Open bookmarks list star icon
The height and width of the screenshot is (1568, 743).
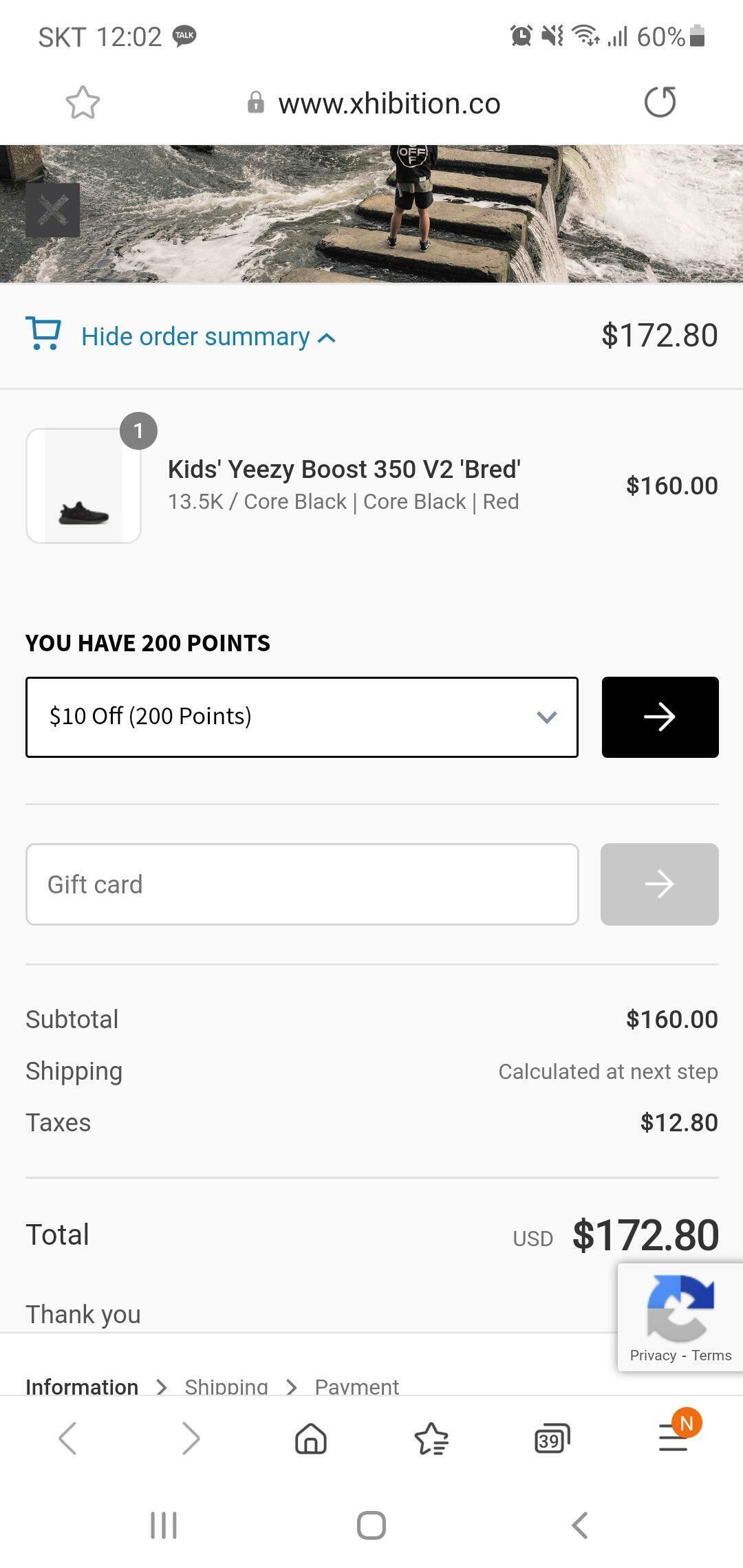[x=431, y=1439]
